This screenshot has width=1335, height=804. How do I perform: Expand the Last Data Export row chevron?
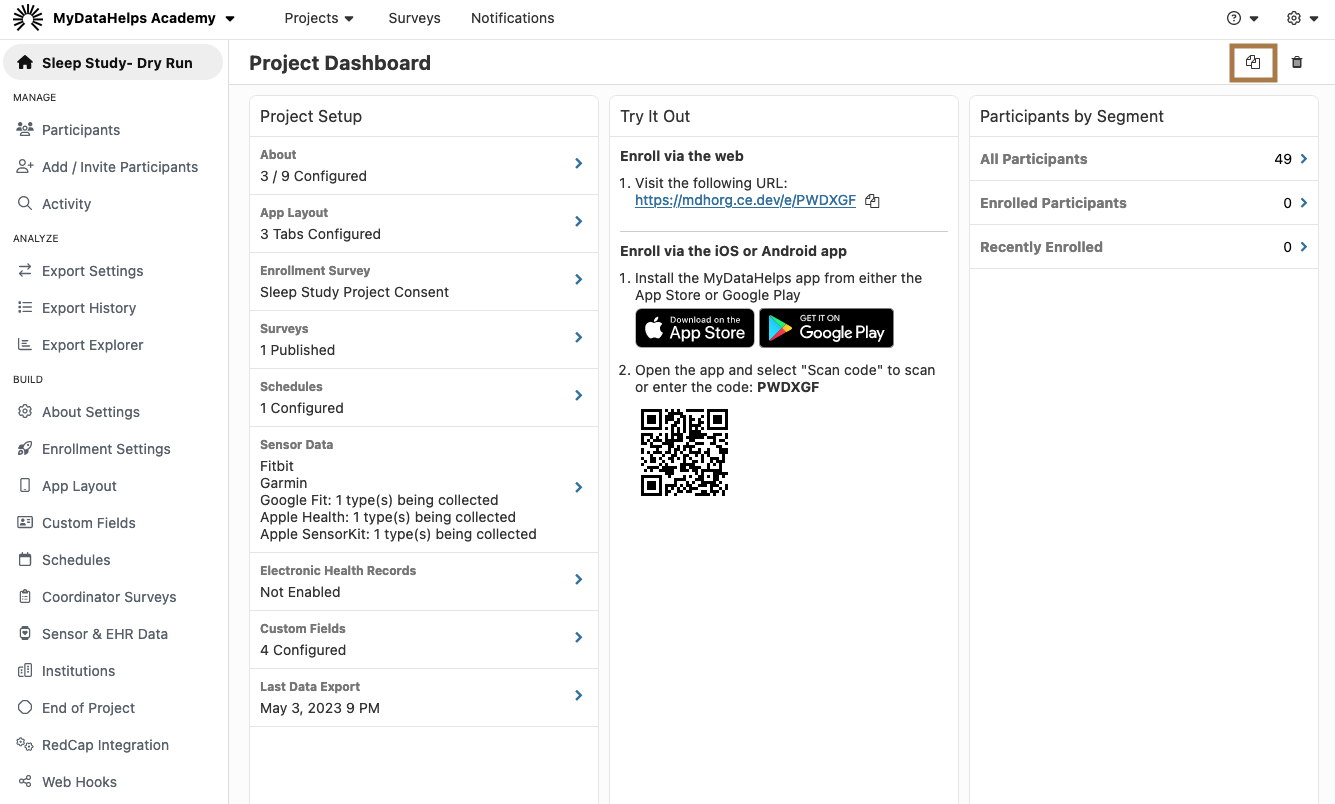[x=579, y=695]
